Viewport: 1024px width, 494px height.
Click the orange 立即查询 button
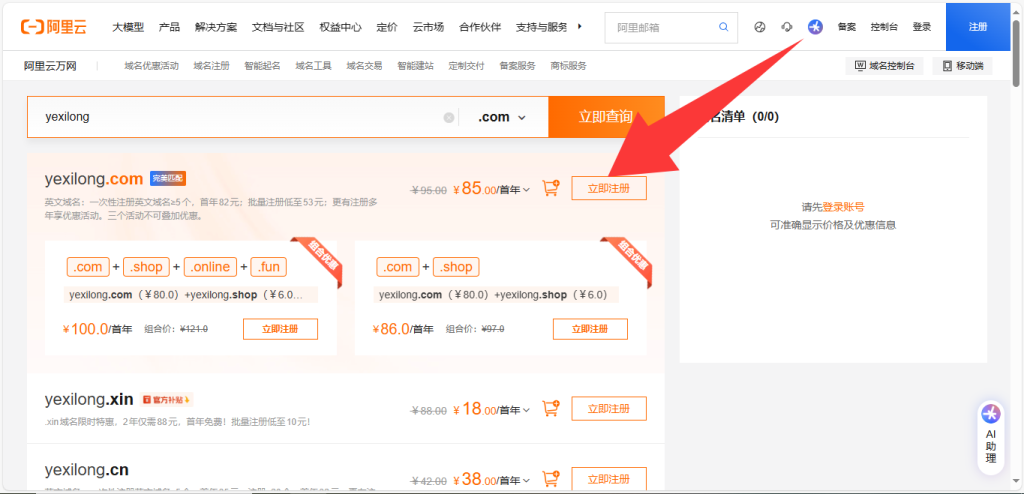[606, 117]
